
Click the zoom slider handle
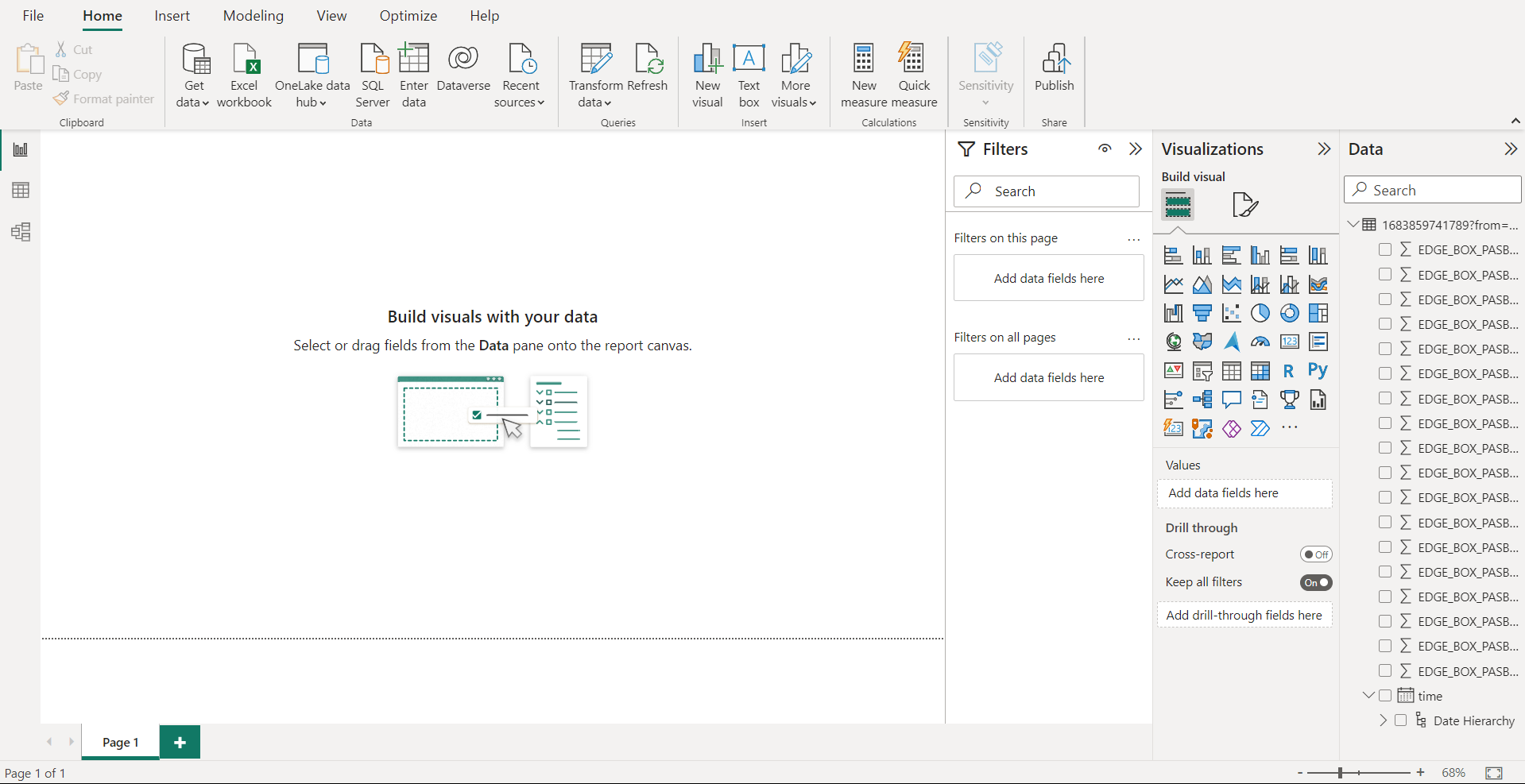[x=1340, y=772]
